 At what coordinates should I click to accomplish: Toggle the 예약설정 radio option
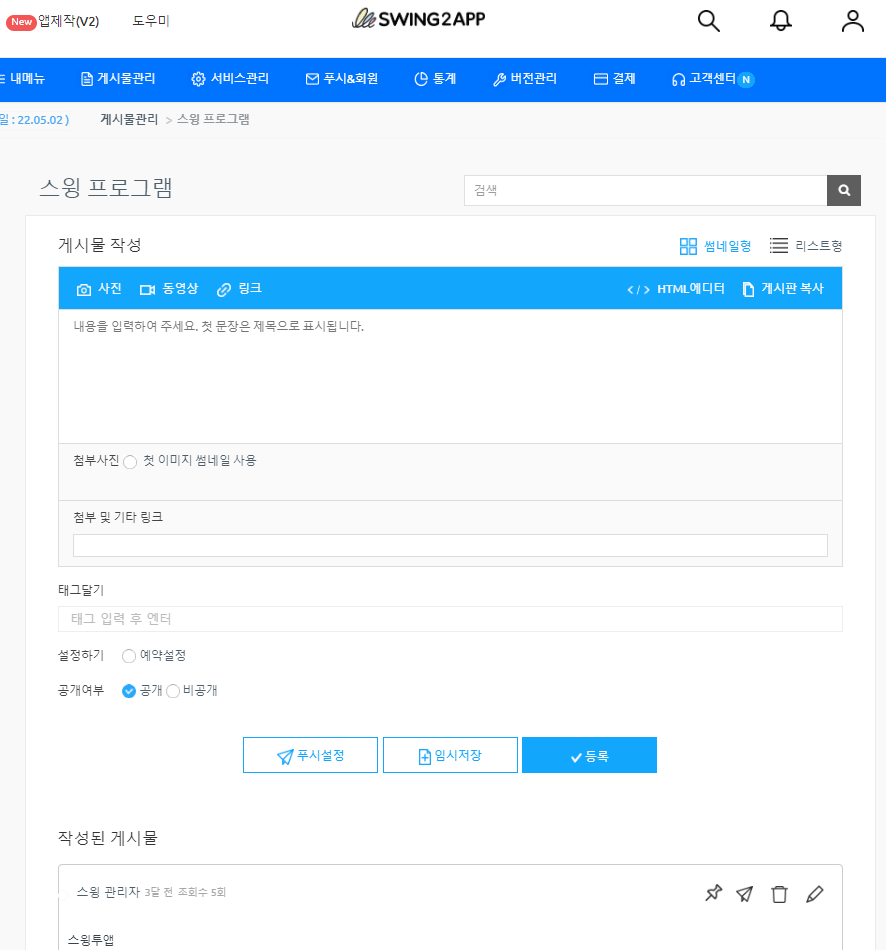pyautogui.click(x=129, y=656)
